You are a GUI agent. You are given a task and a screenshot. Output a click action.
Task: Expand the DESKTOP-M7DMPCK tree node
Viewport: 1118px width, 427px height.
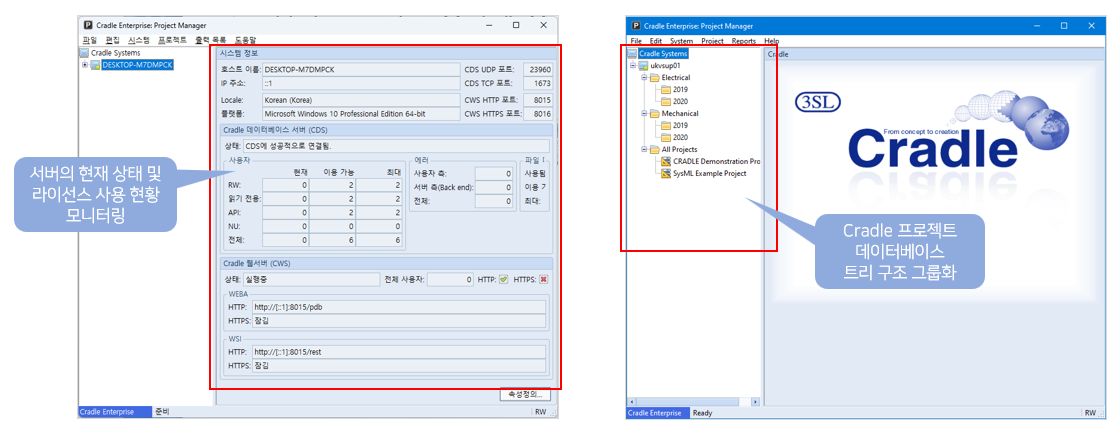click(x=85, y=65)
